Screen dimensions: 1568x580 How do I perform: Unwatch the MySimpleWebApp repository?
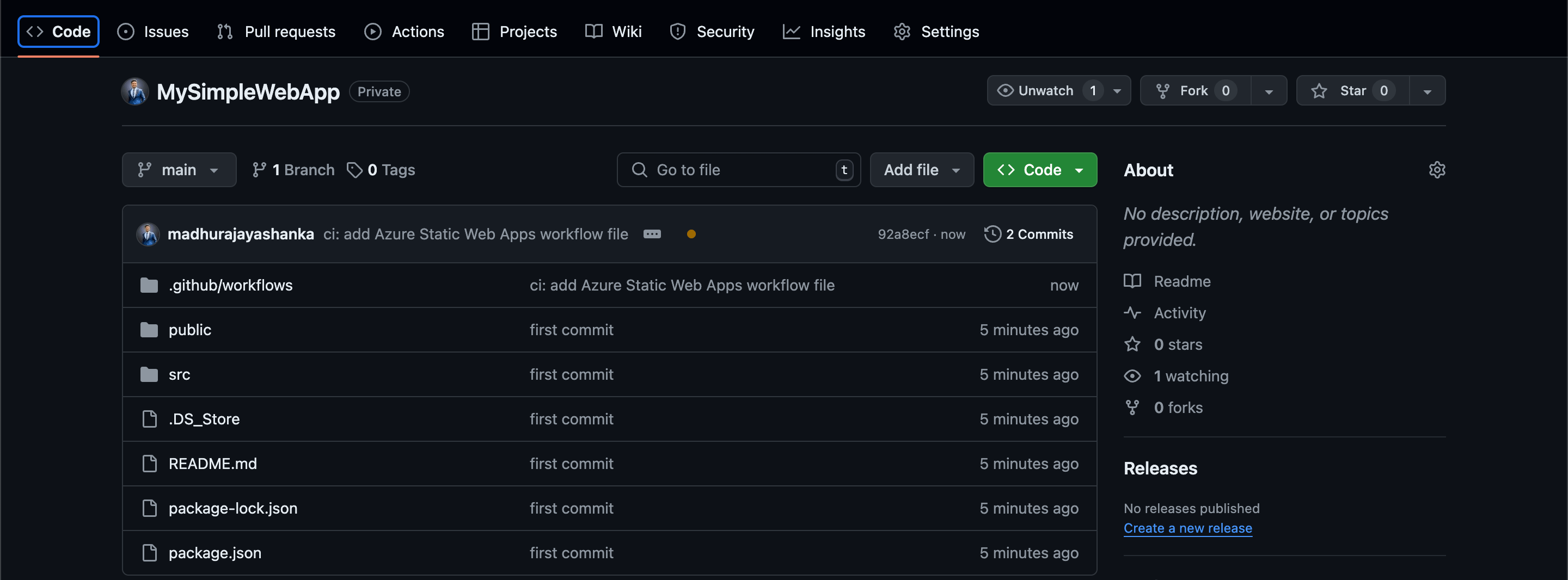click(x=1045, y=91)
